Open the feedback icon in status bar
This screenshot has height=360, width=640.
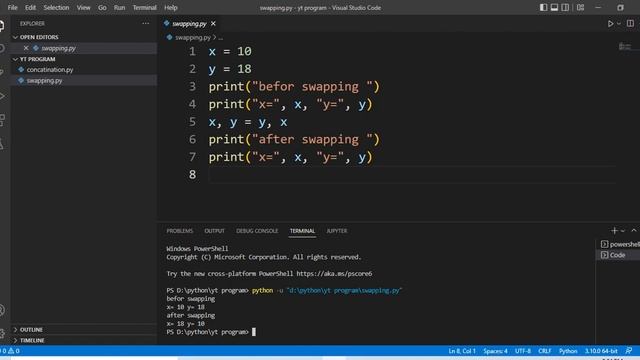pos(629,351)
